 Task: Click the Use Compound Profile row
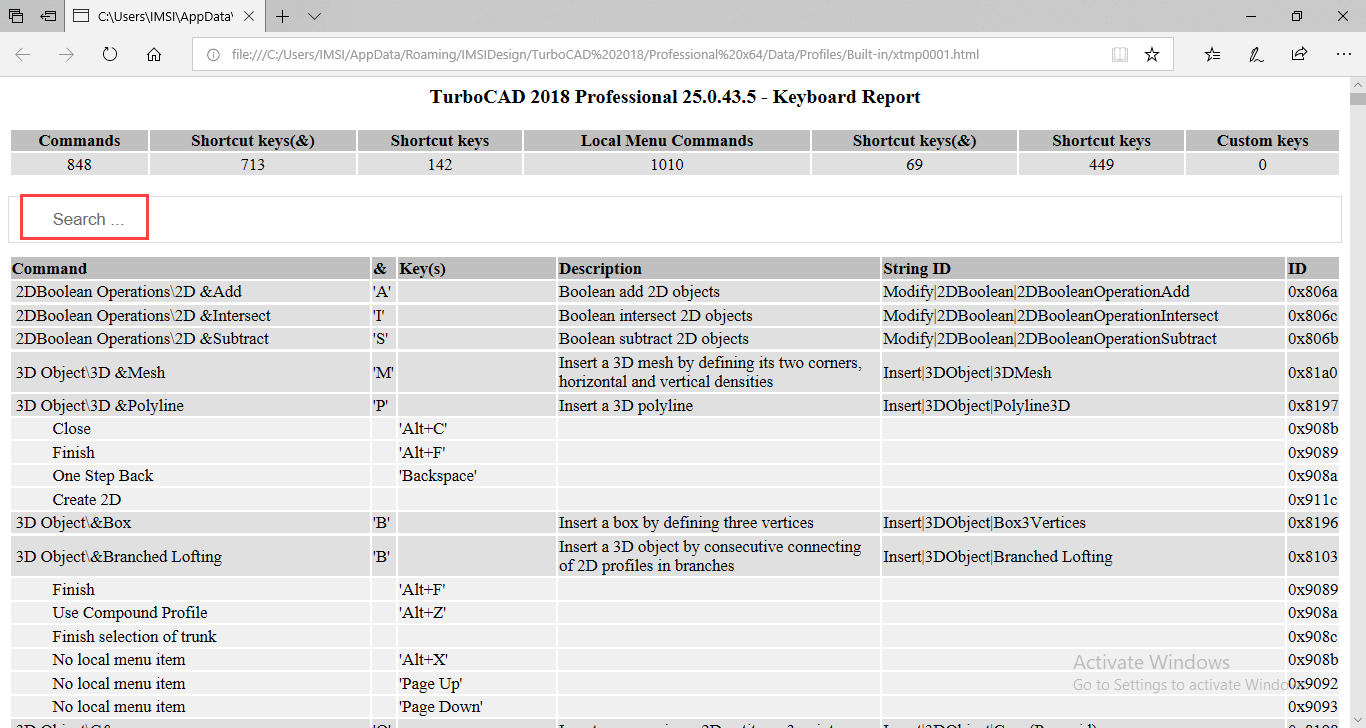pyautogui.click(x=675, y=613)
